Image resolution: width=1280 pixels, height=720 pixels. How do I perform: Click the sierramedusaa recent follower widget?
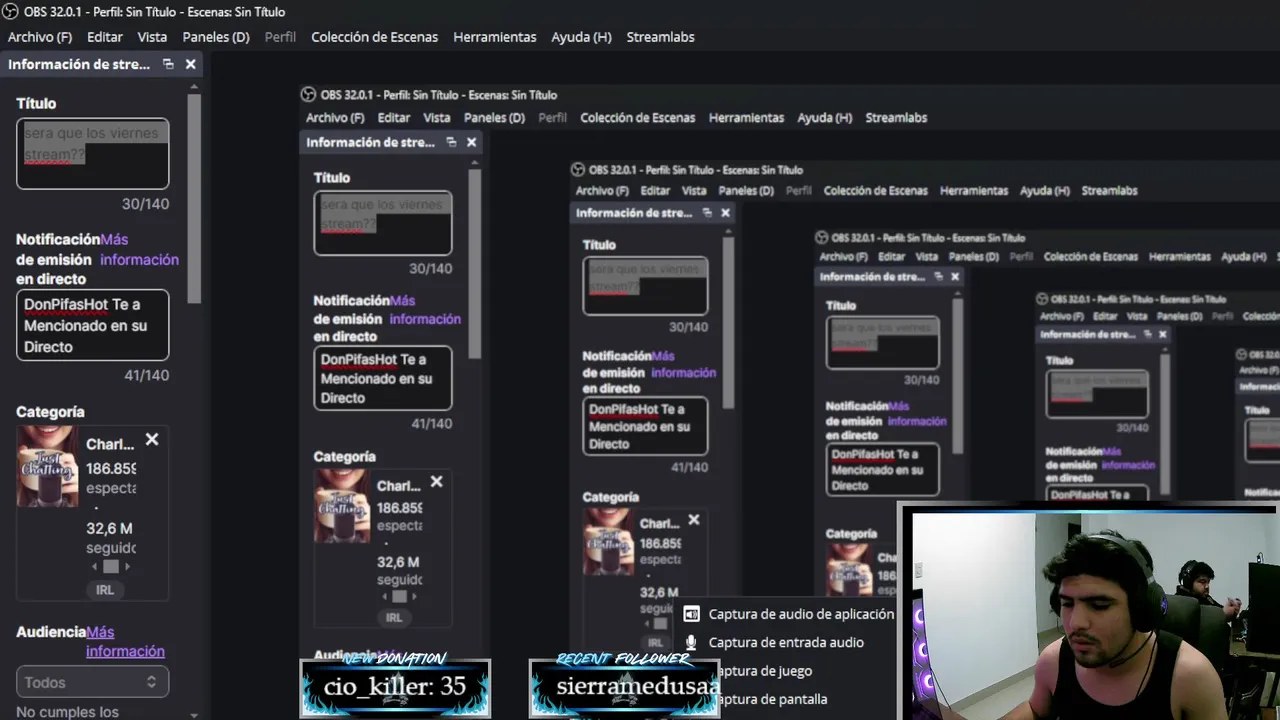pos(624,685)
